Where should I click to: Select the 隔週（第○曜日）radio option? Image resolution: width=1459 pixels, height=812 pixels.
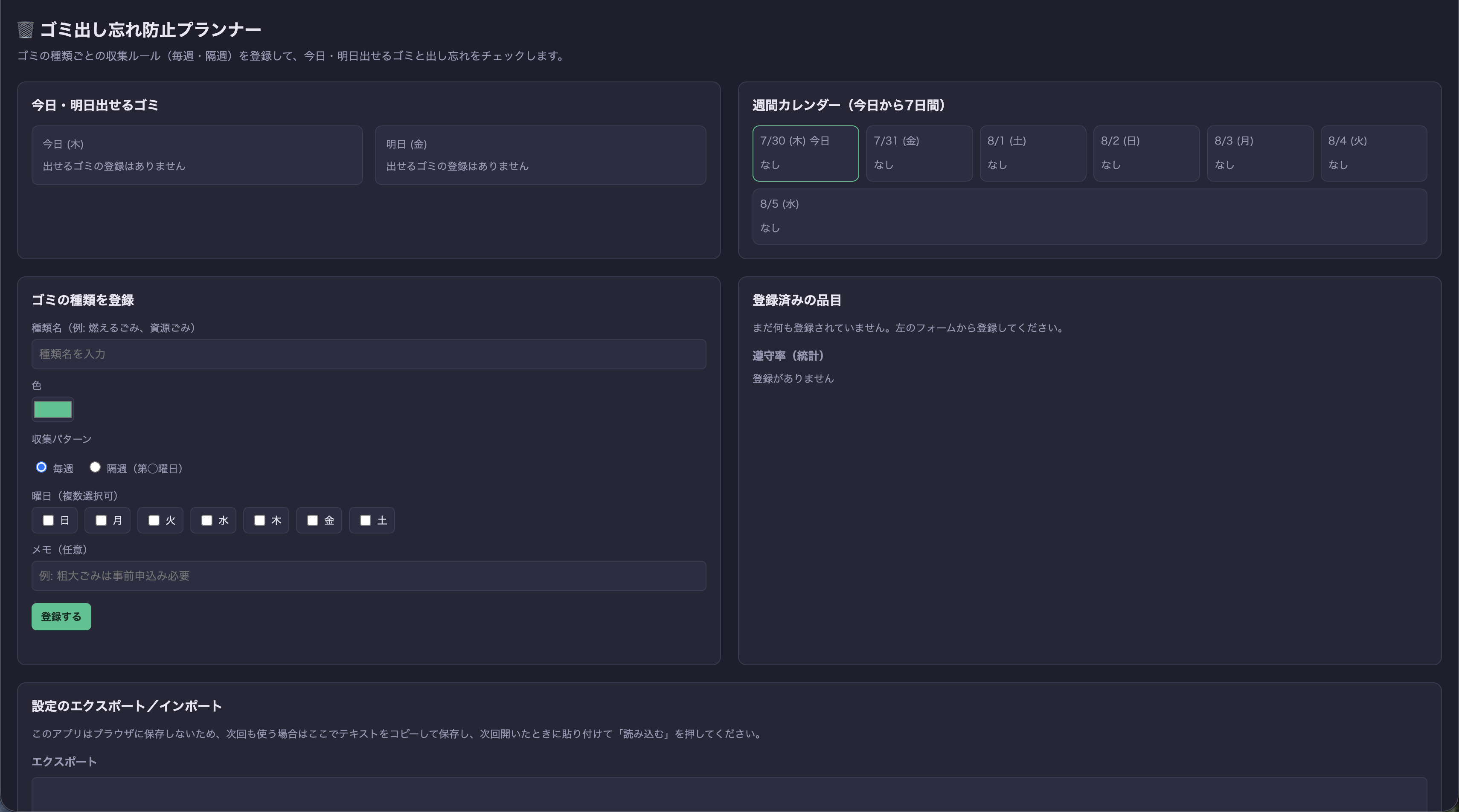(95, 467)
